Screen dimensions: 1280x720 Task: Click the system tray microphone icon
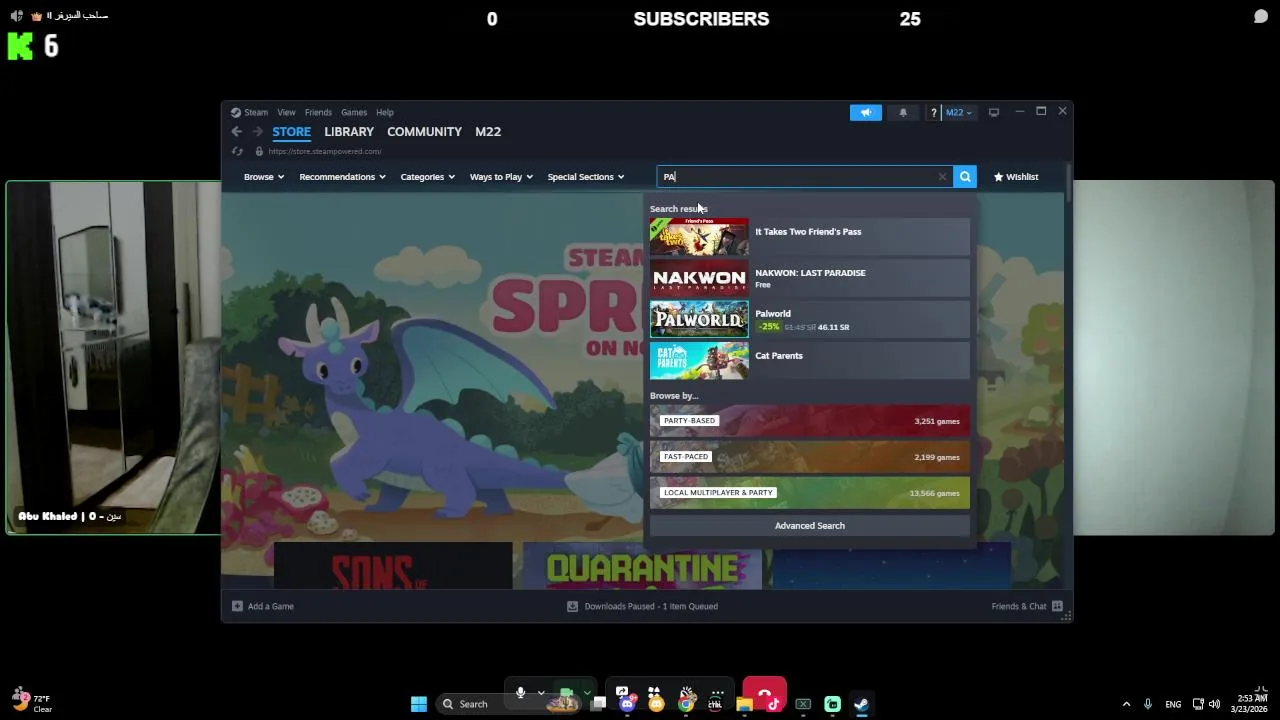1148,704
